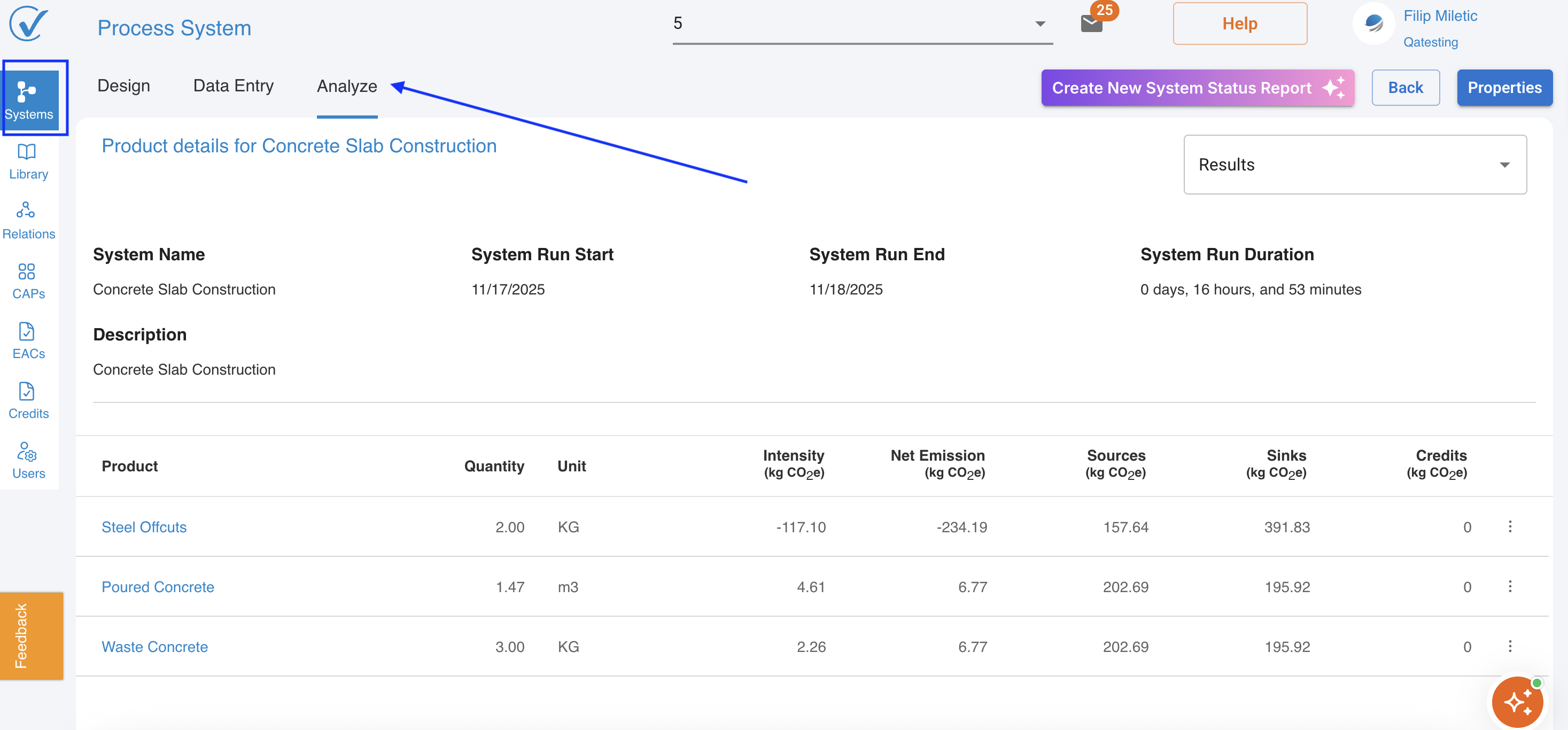Click Create New System Status Report
The width and height of the screenshot is (1568, 730).
(x=1197, y=88)
